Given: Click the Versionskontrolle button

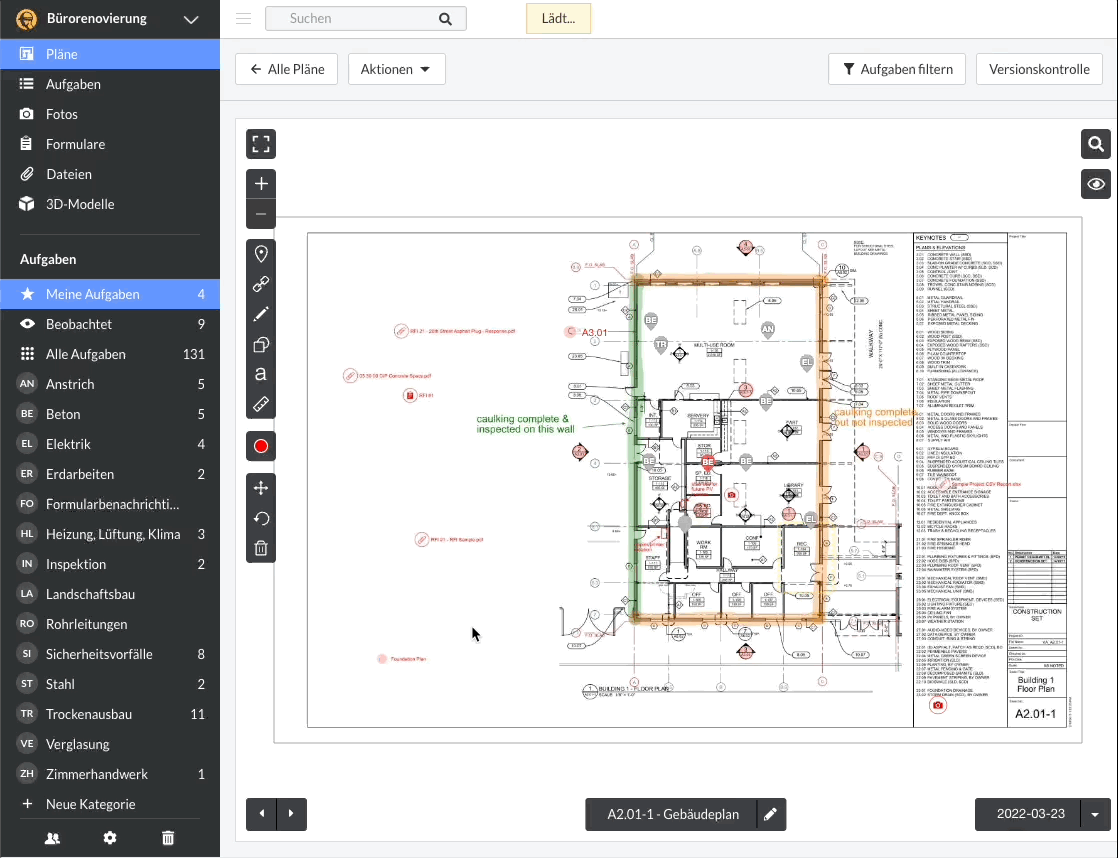Looking at the screenshot, I should click(x=1039, y=69).
